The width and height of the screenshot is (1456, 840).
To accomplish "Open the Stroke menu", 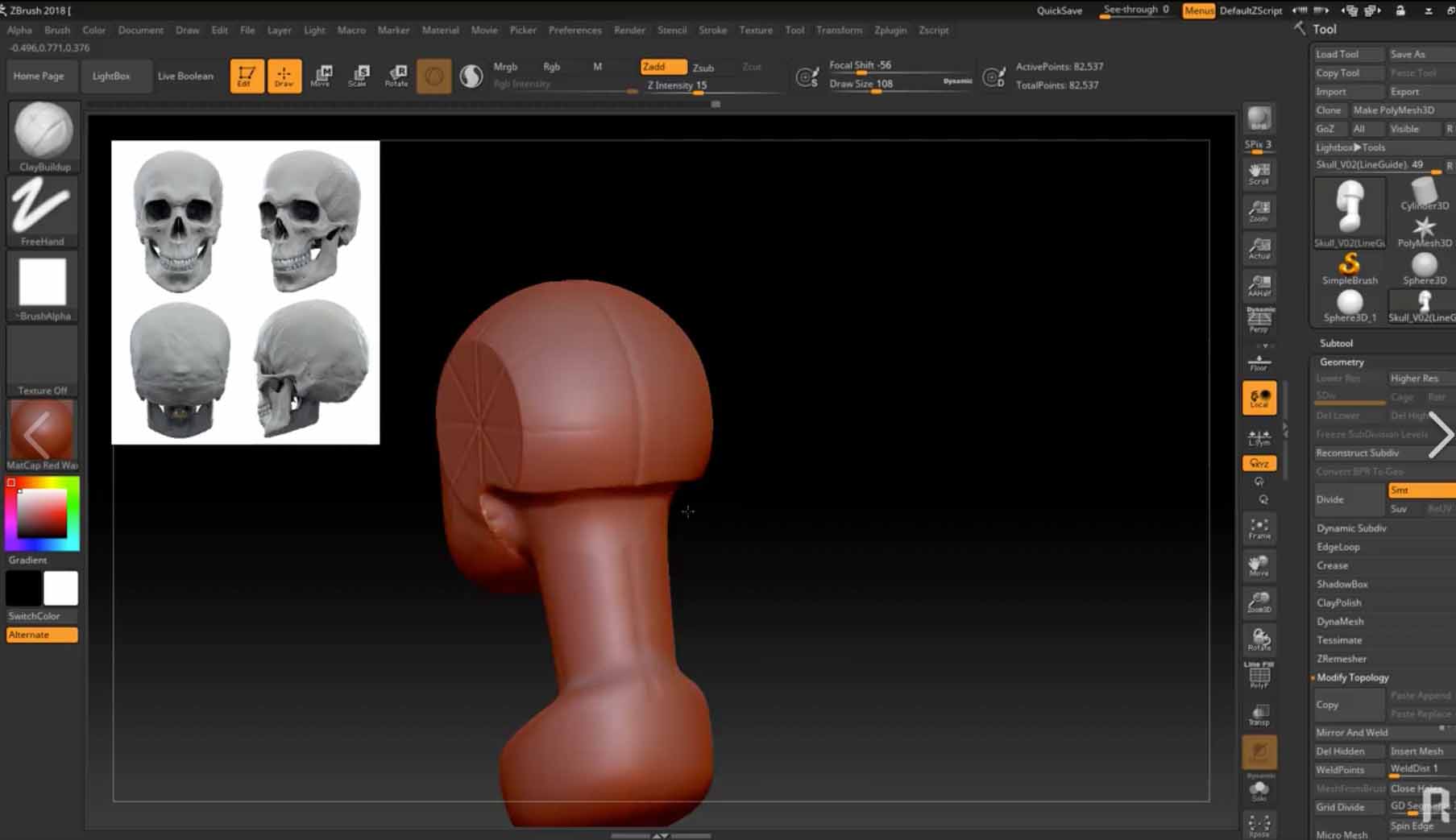I will click(712, 30).
